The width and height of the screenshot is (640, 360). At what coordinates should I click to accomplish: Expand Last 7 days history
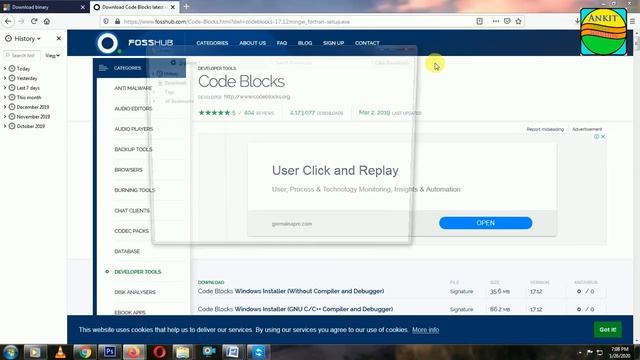(x=5, y=88)
